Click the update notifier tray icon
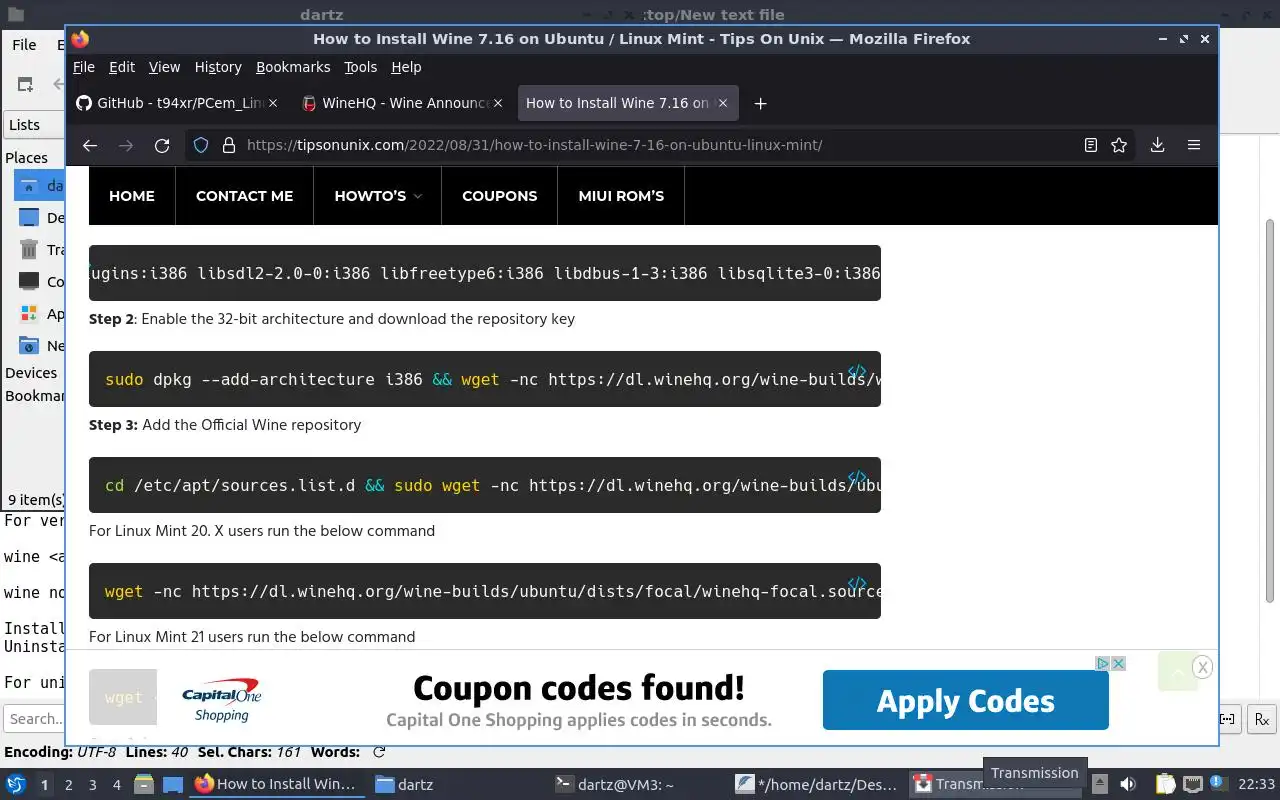1280x800 pixels. (x=1217, y=783)
